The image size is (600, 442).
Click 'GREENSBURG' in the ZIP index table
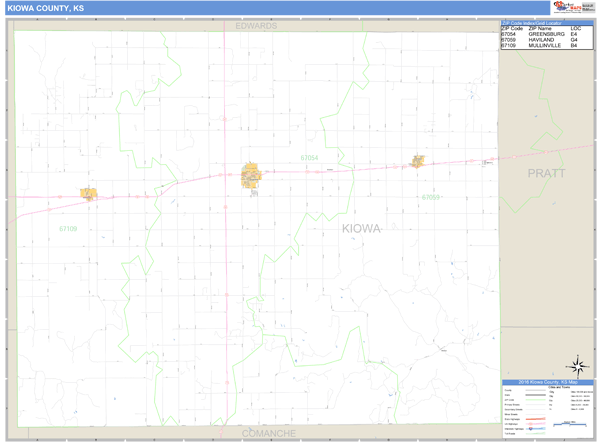[x=546, y=34]
